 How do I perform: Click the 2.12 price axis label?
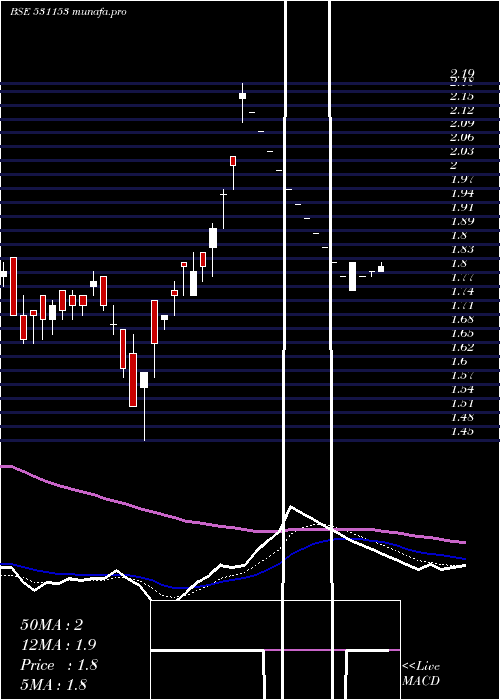462,110
